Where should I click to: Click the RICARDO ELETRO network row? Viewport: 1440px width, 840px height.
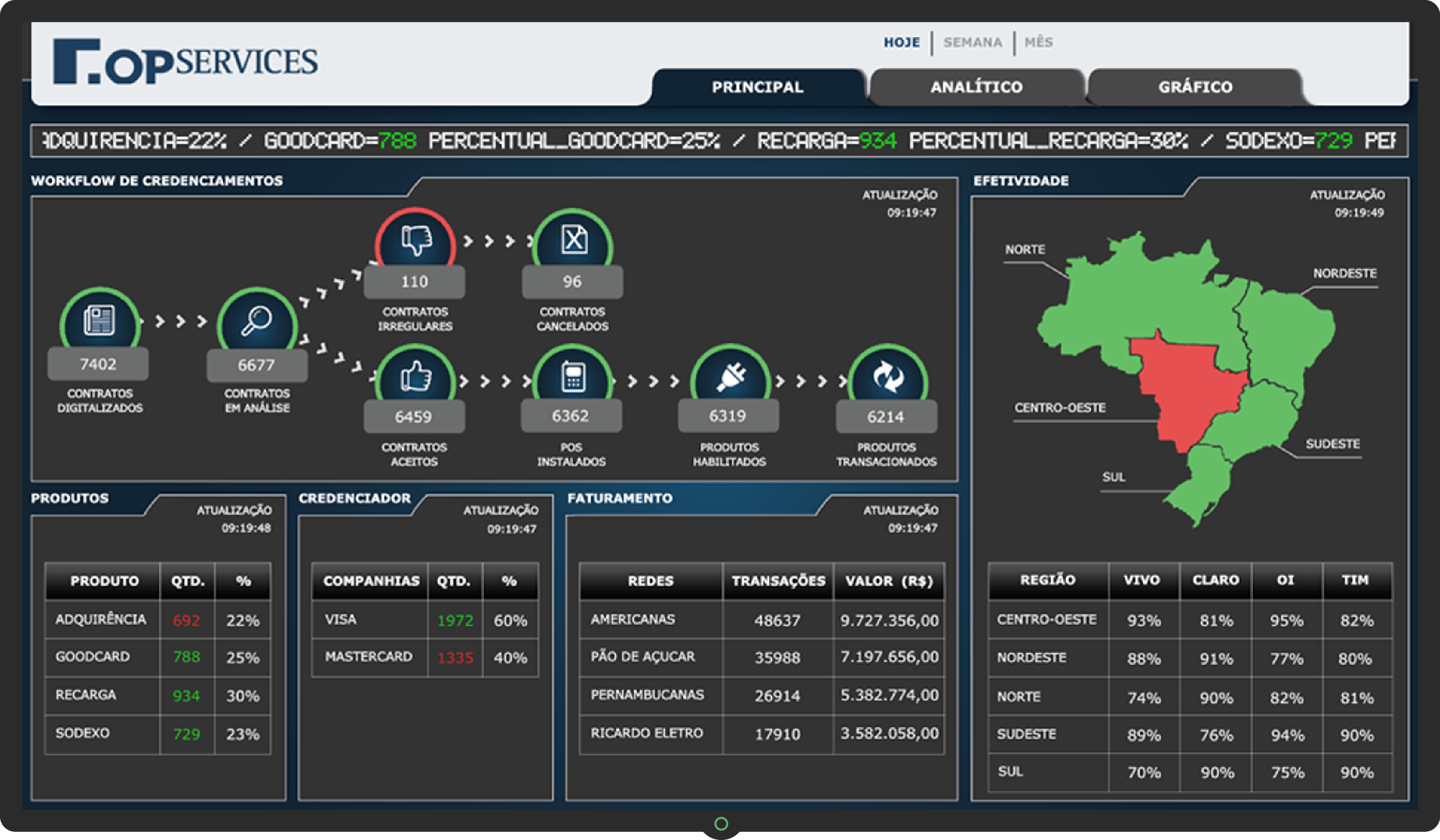(762, 734)
